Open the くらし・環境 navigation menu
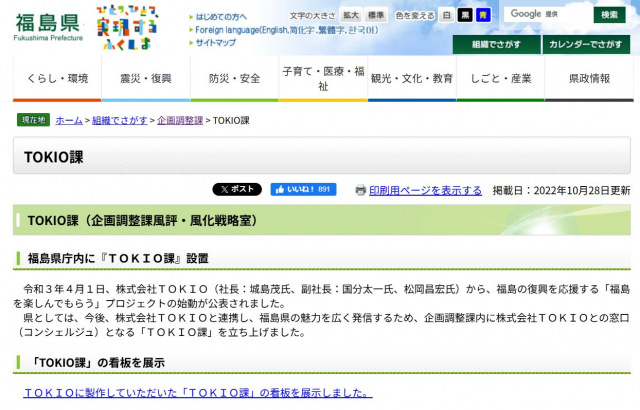 click(57, 78)
